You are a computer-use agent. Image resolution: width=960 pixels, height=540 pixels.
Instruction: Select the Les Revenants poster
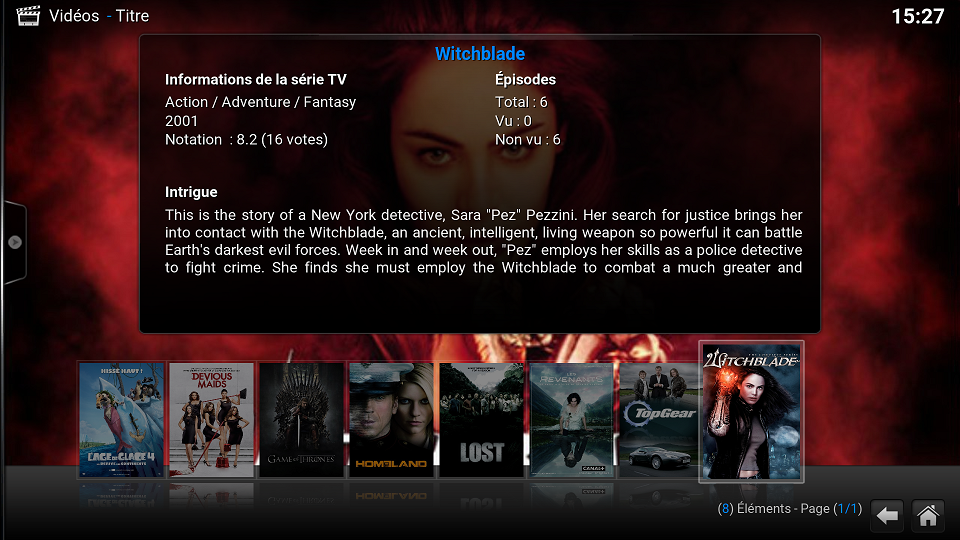pyautogui.click(x=571, y=420)
